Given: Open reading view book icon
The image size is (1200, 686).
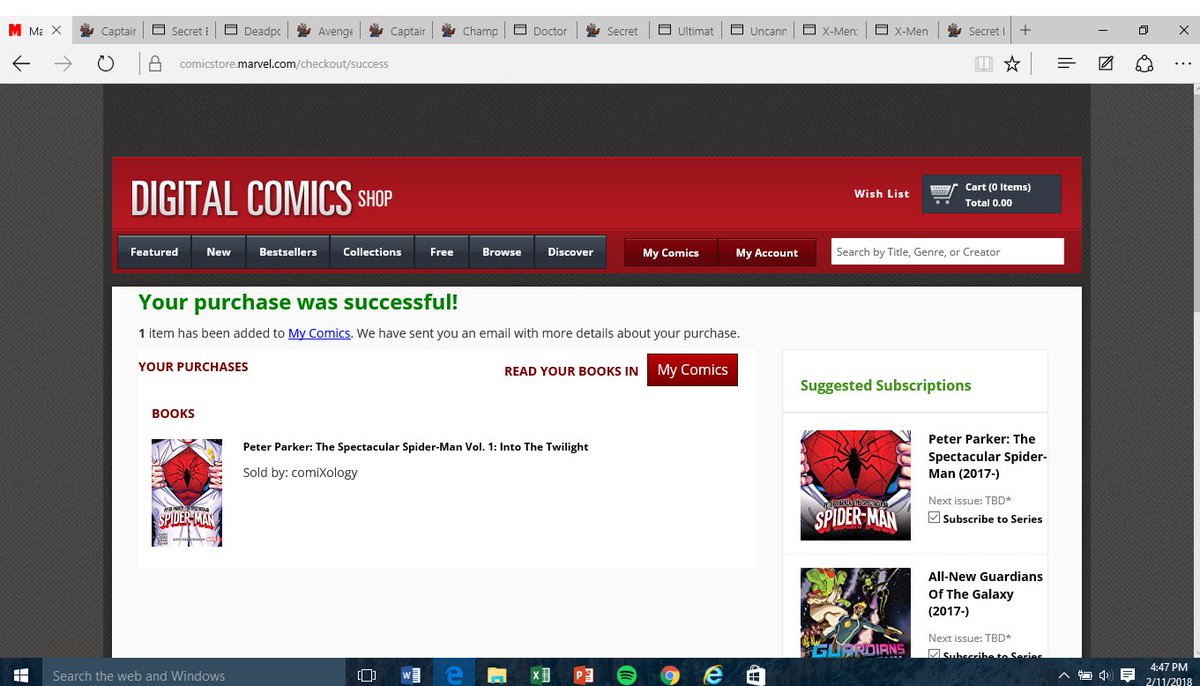Looking at the screenshot, I should point(984,64).
